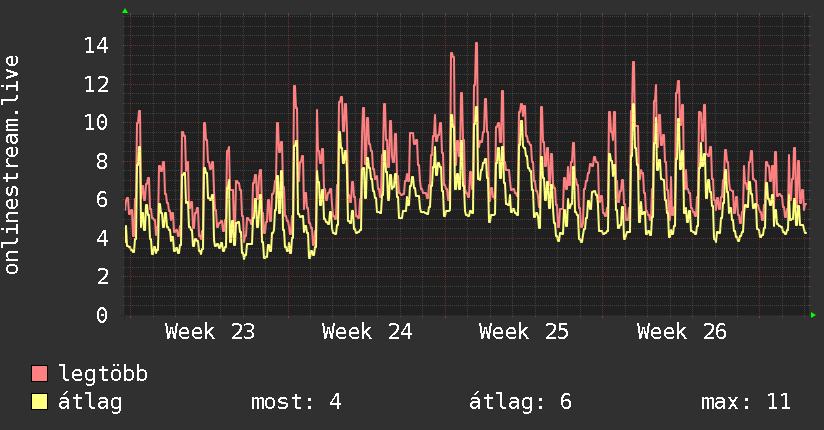Click the 'max: 11' statistic

pos(746,402)
